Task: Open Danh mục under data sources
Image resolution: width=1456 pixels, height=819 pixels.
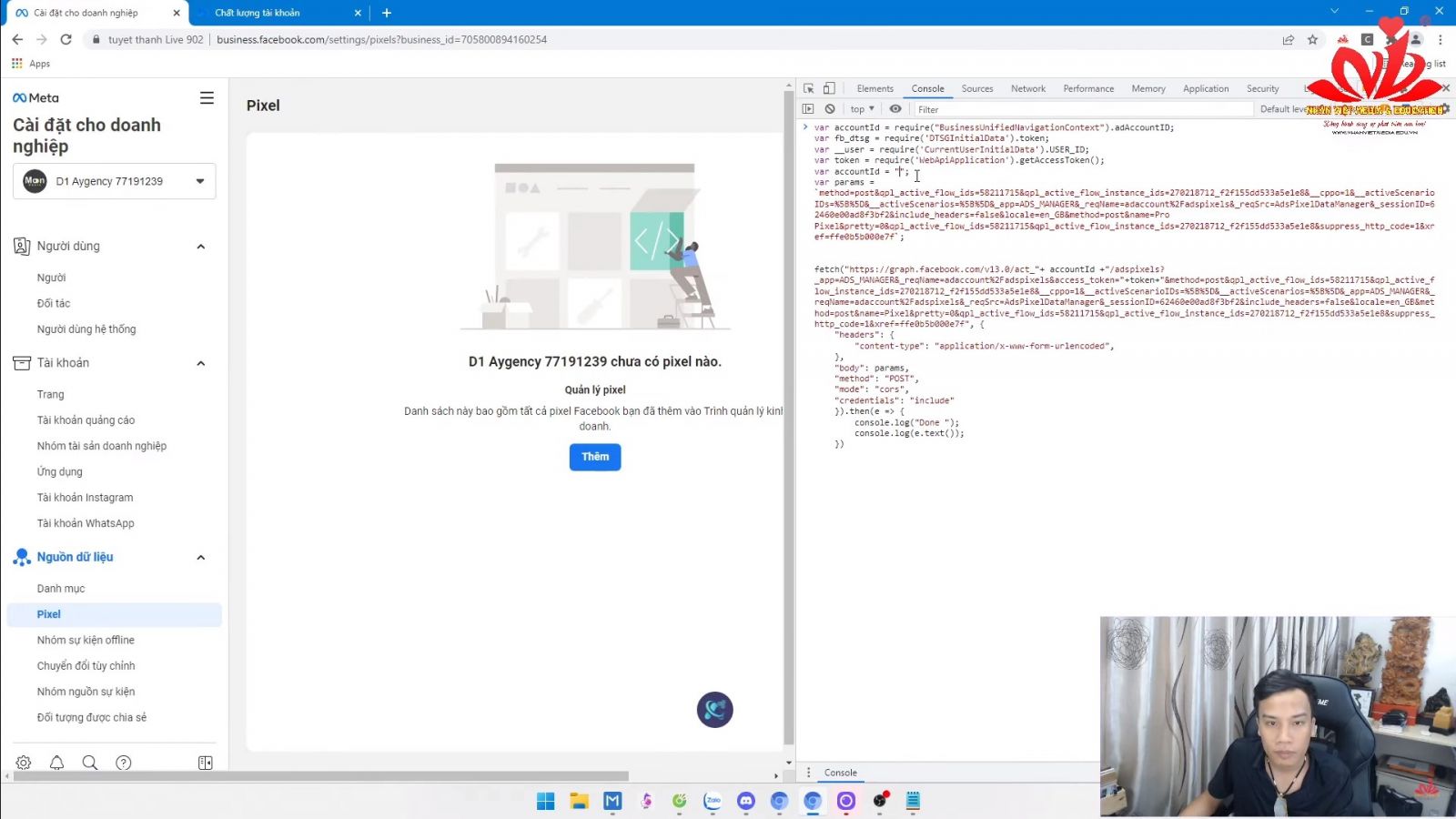Action: [61, 589]
